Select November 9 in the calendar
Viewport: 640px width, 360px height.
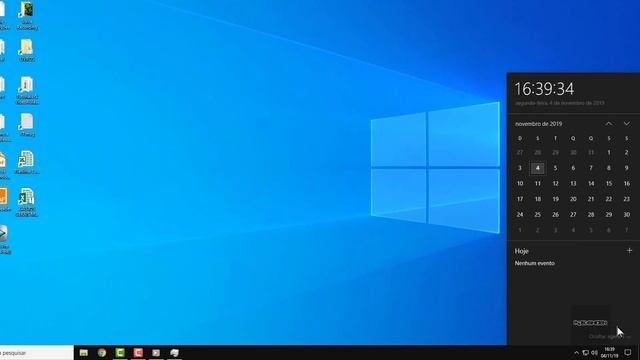pyautogui.click(x=627, y=168)
